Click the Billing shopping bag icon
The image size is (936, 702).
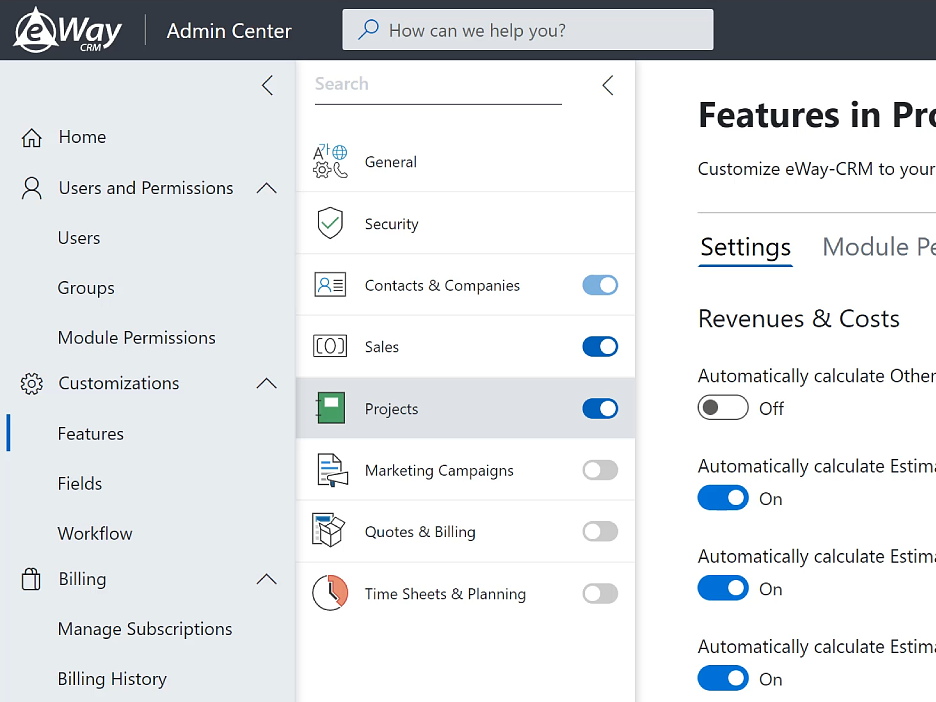click(31, 579)
